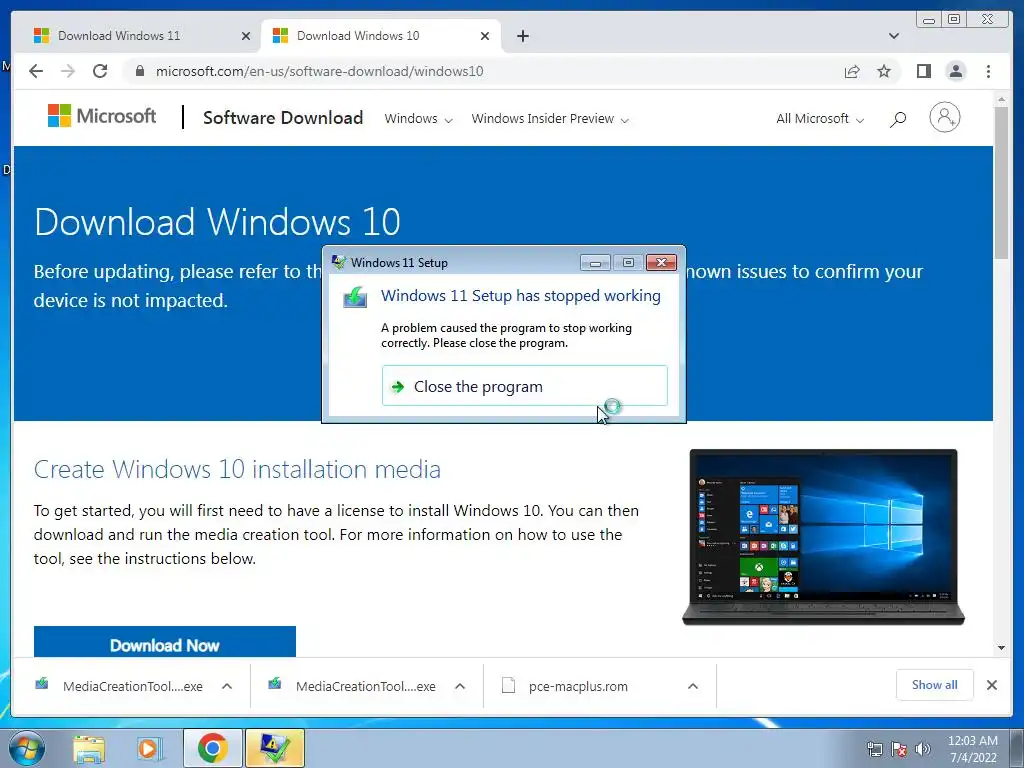Expand the Windows navigation menu
The image size is (1024, 768).
pos(418,119)
